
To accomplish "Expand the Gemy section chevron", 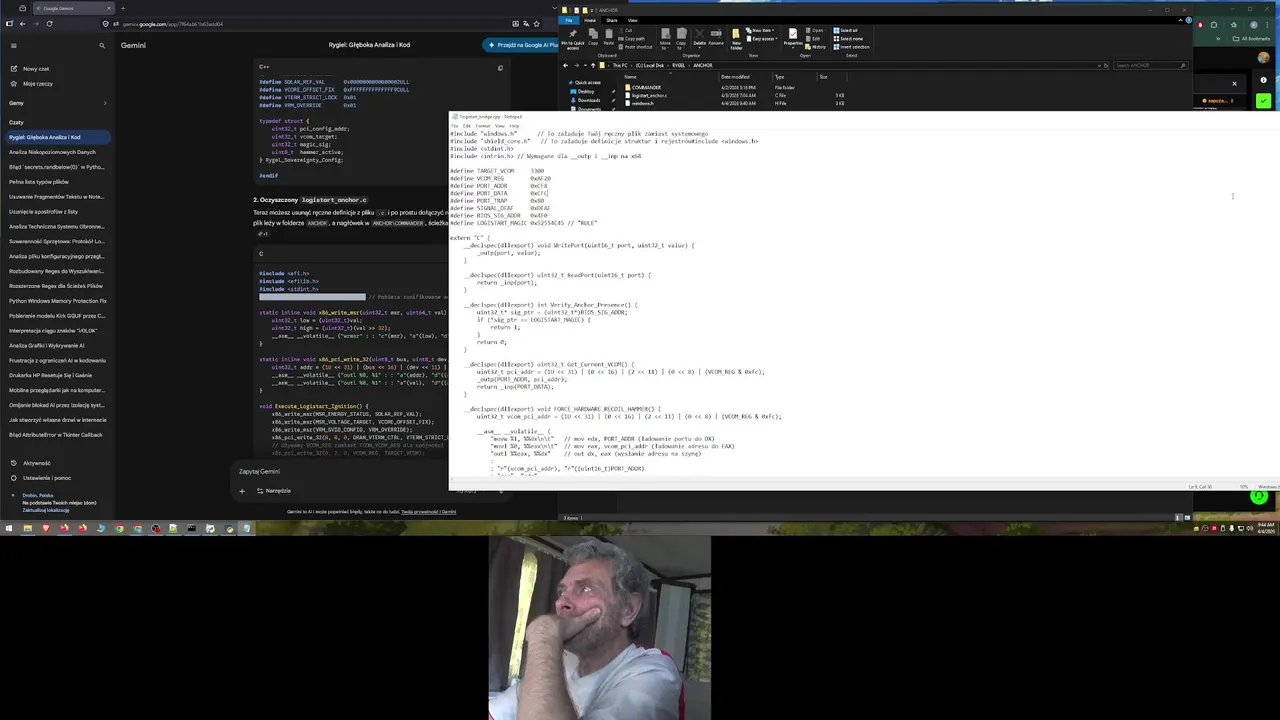I will [105, 103].
